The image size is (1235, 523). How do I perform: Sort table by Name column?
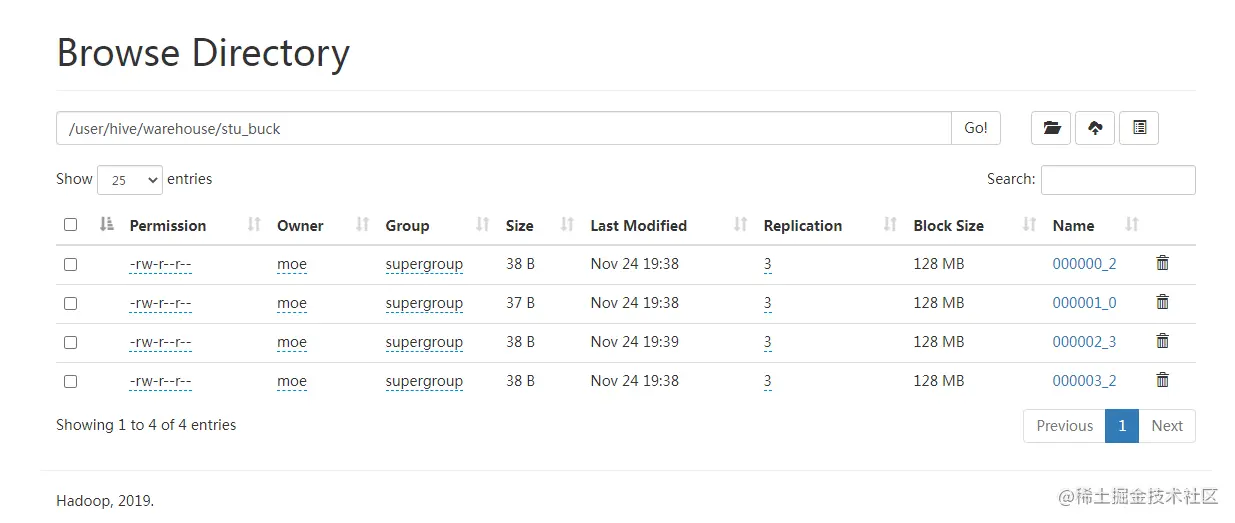pyautogui.click(x=1132, y=225)
